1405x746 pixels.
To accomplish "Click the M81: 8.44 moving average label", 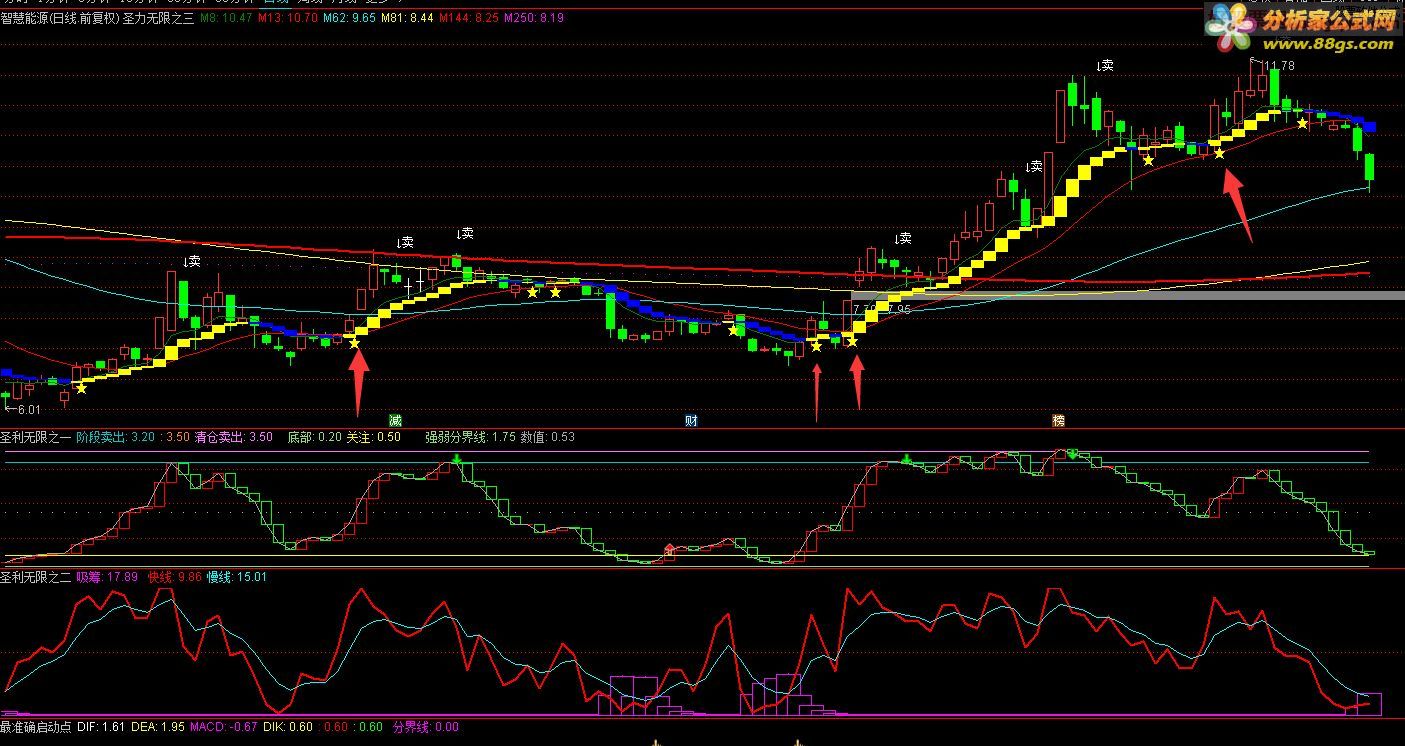I will (409, 18).
